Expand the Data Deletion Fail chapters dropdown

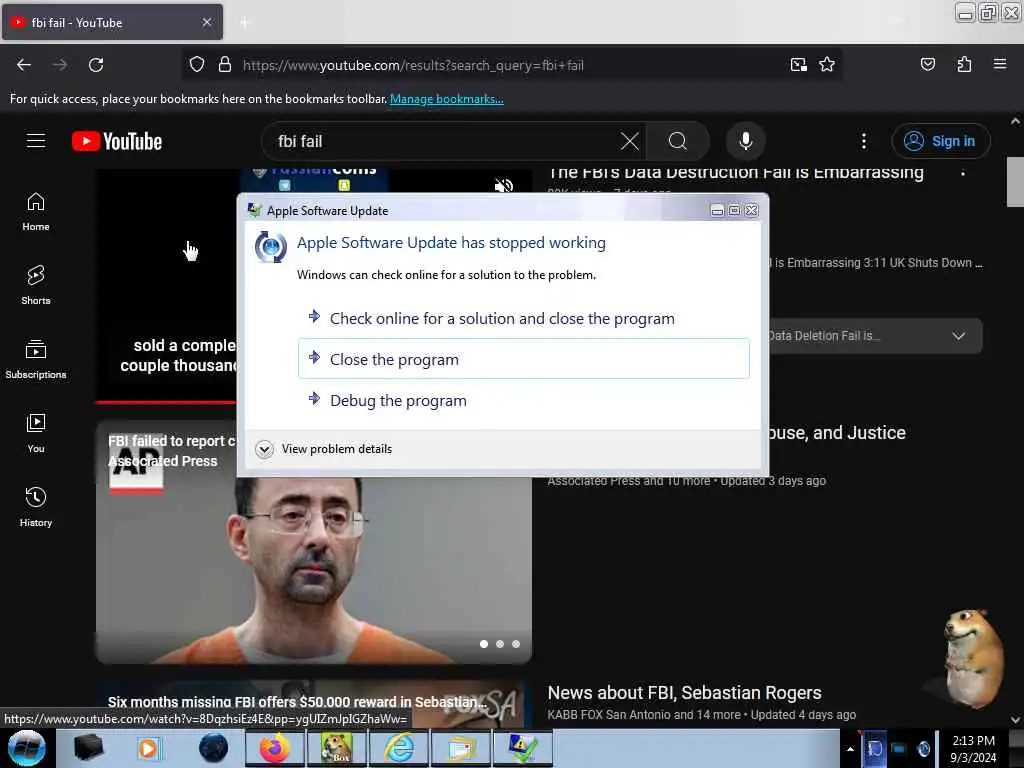click(958, 336)
